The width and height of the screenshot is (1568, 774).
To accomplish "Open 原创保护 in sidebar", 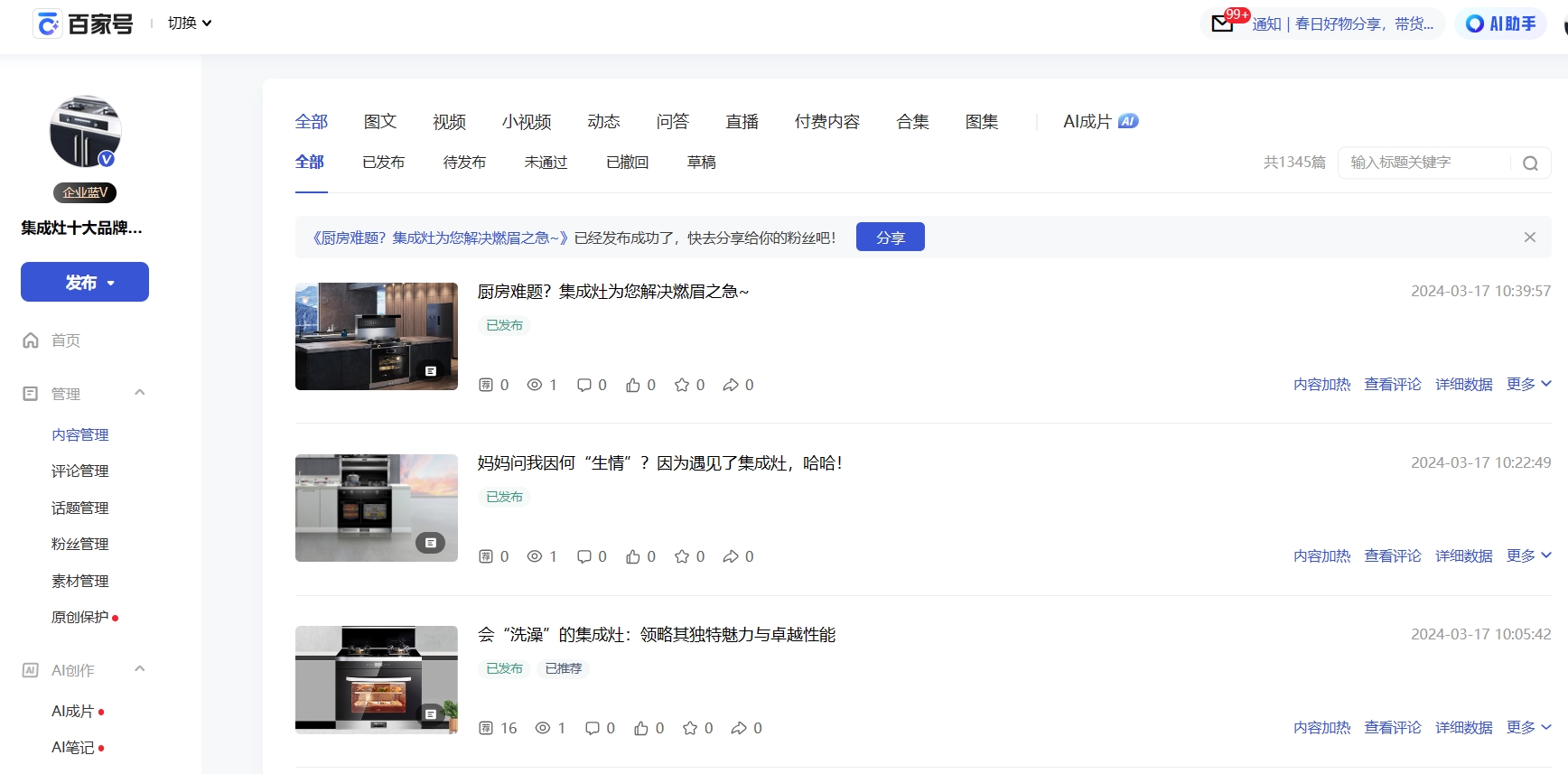I will [80, 617].
